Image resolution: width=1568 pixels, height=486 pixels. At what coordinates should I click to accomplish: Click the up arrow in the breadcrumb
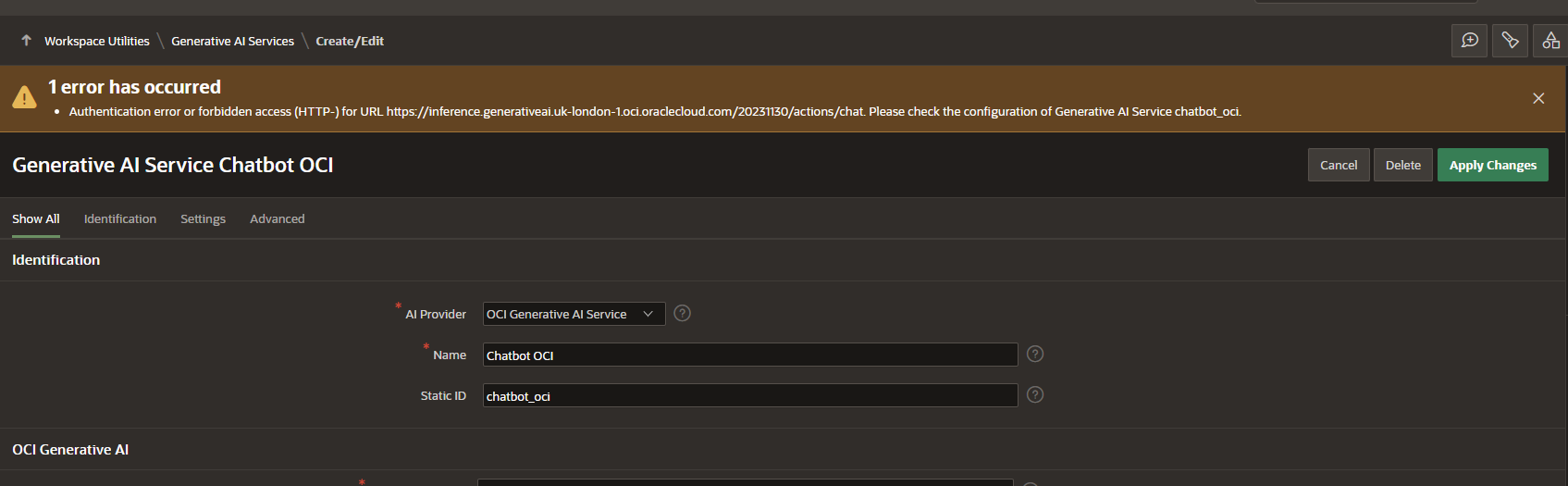(x=26, y=41)
